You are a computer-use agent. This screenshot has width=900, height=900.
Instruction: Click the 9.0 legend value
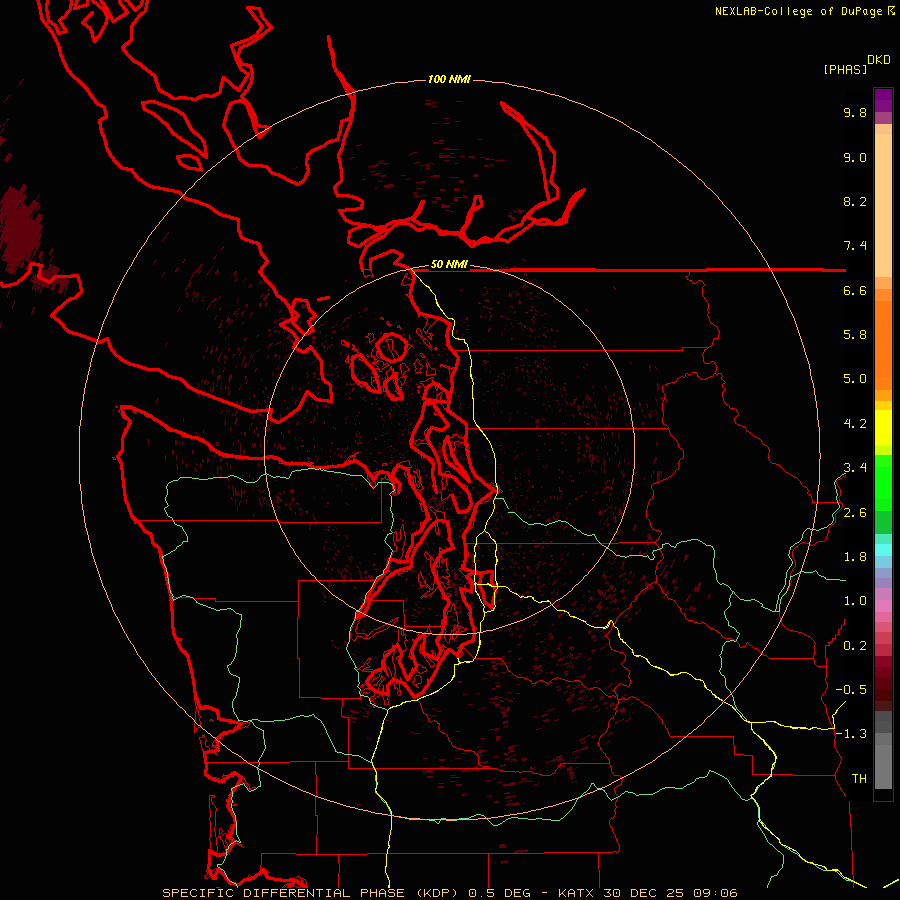(x=855, y=157)
